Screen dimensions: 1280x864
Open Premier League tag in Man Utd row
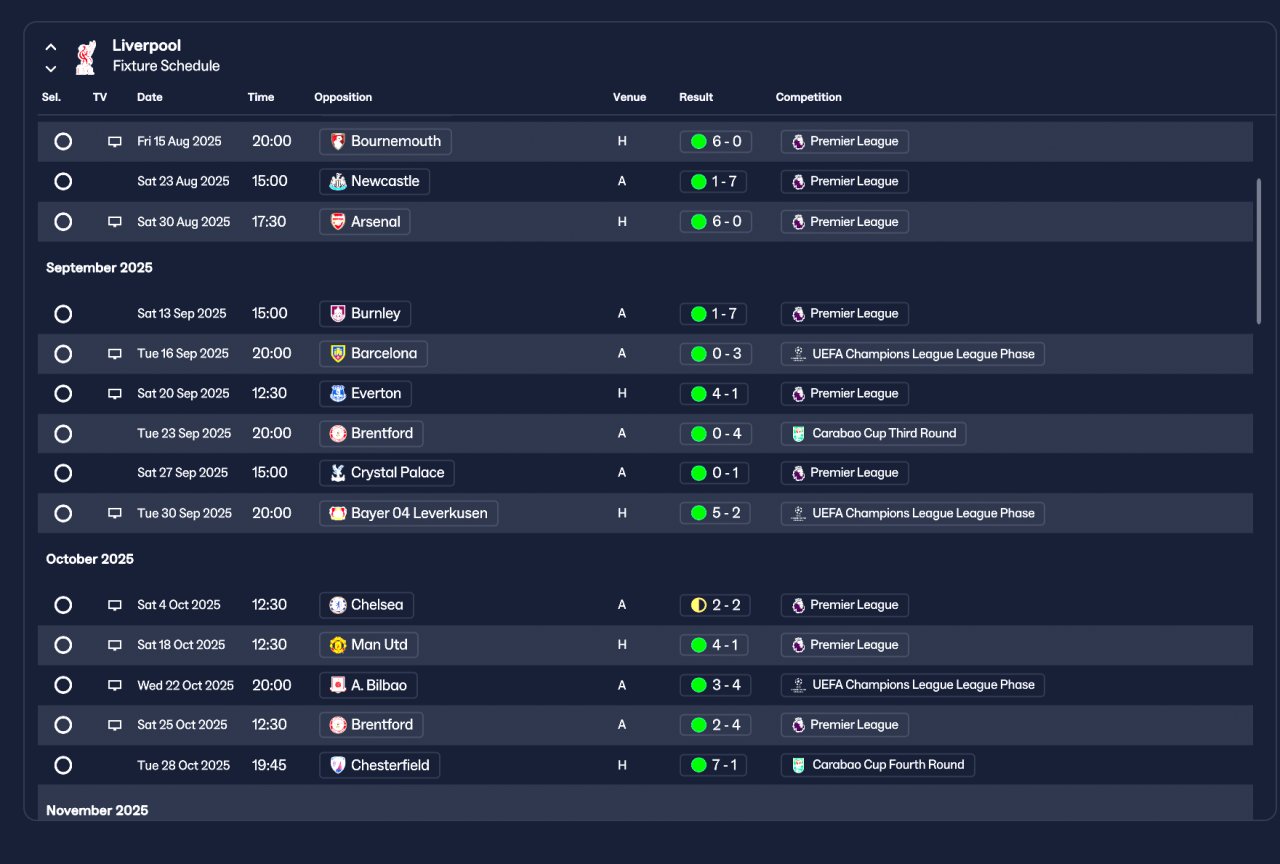pyautogui.click(x=844, y=645)
